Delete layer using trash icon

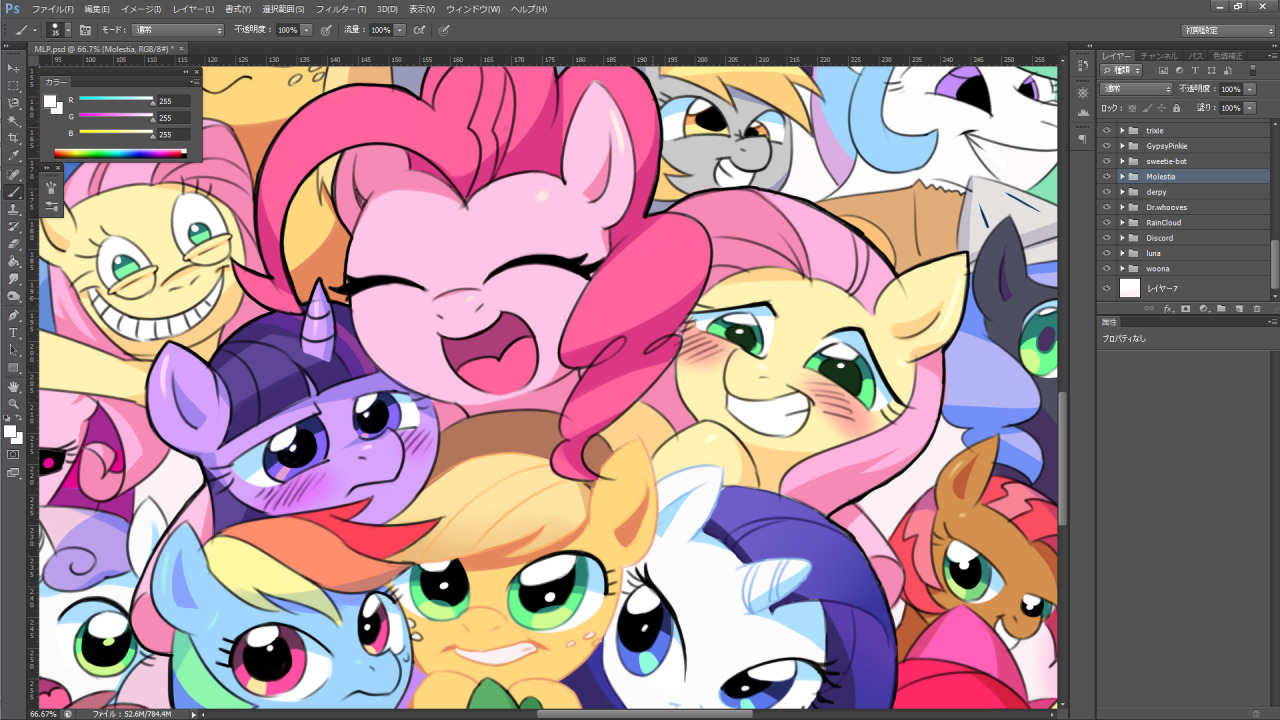[1257, 308]
